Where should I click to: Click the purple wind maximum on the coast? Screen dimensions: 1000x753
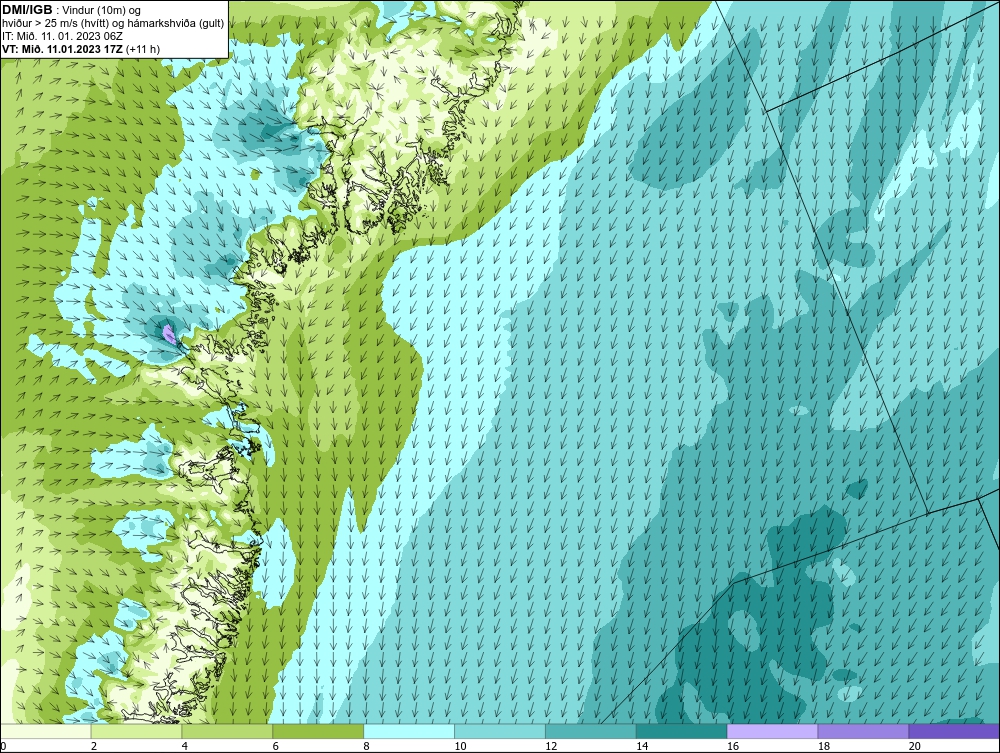[x=169, y=333]
